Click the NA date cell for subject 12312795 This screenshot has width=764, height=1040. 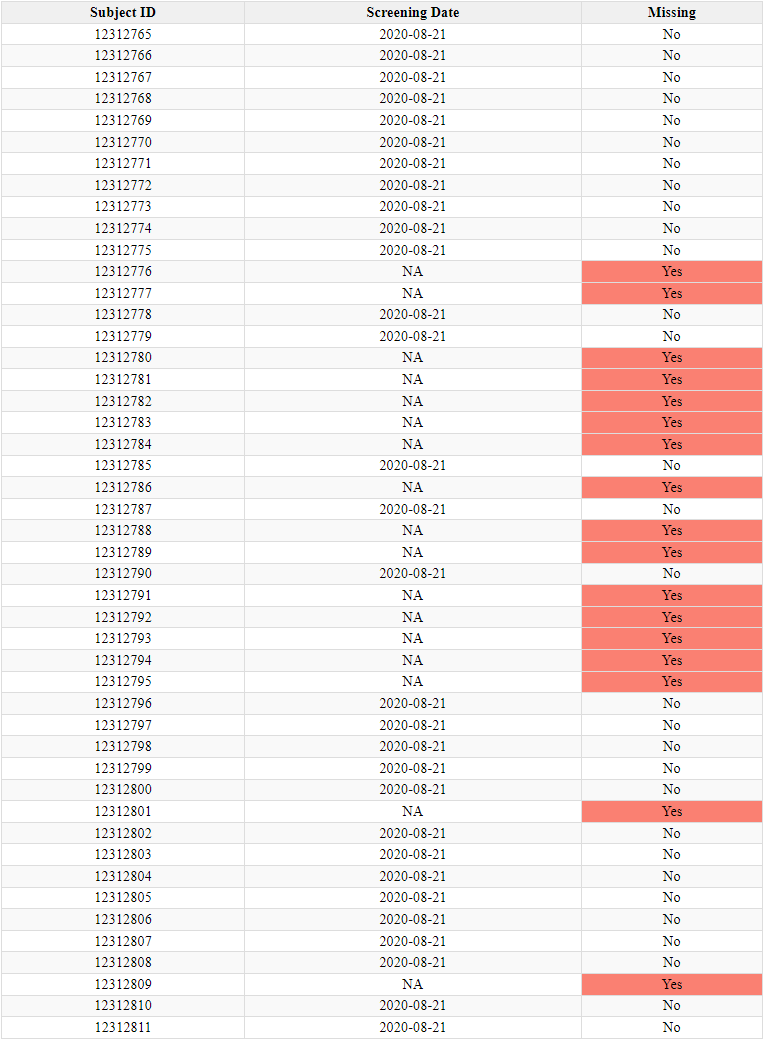tap(412, 682)
